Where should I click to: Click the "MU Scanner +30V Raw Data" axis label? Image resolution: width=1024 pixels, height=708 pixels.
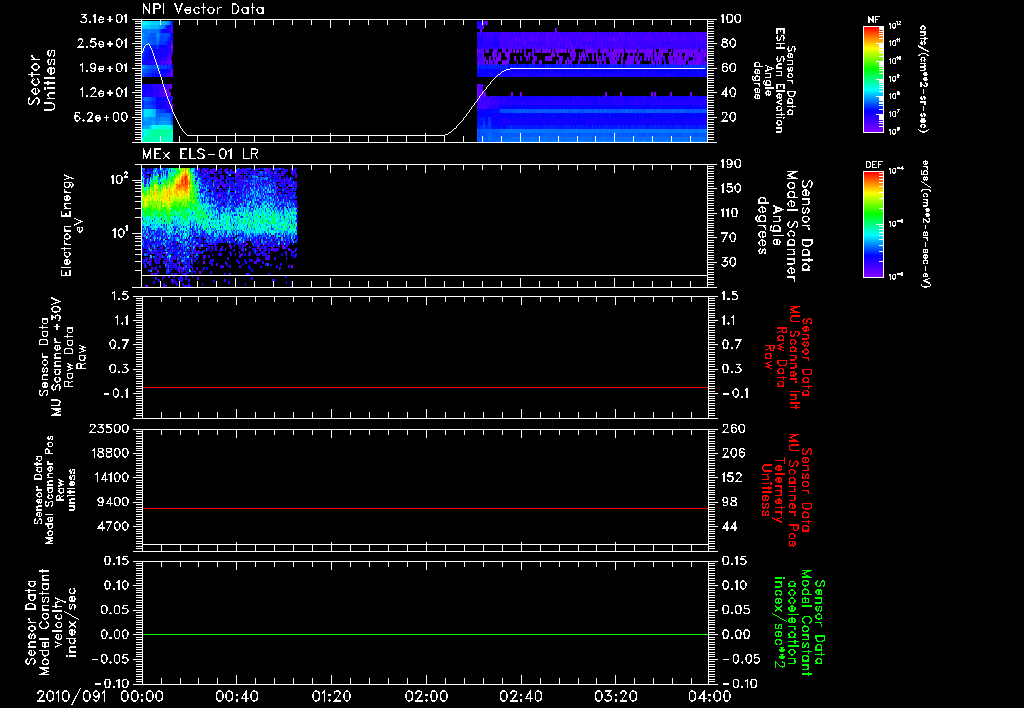pos(62,357)
